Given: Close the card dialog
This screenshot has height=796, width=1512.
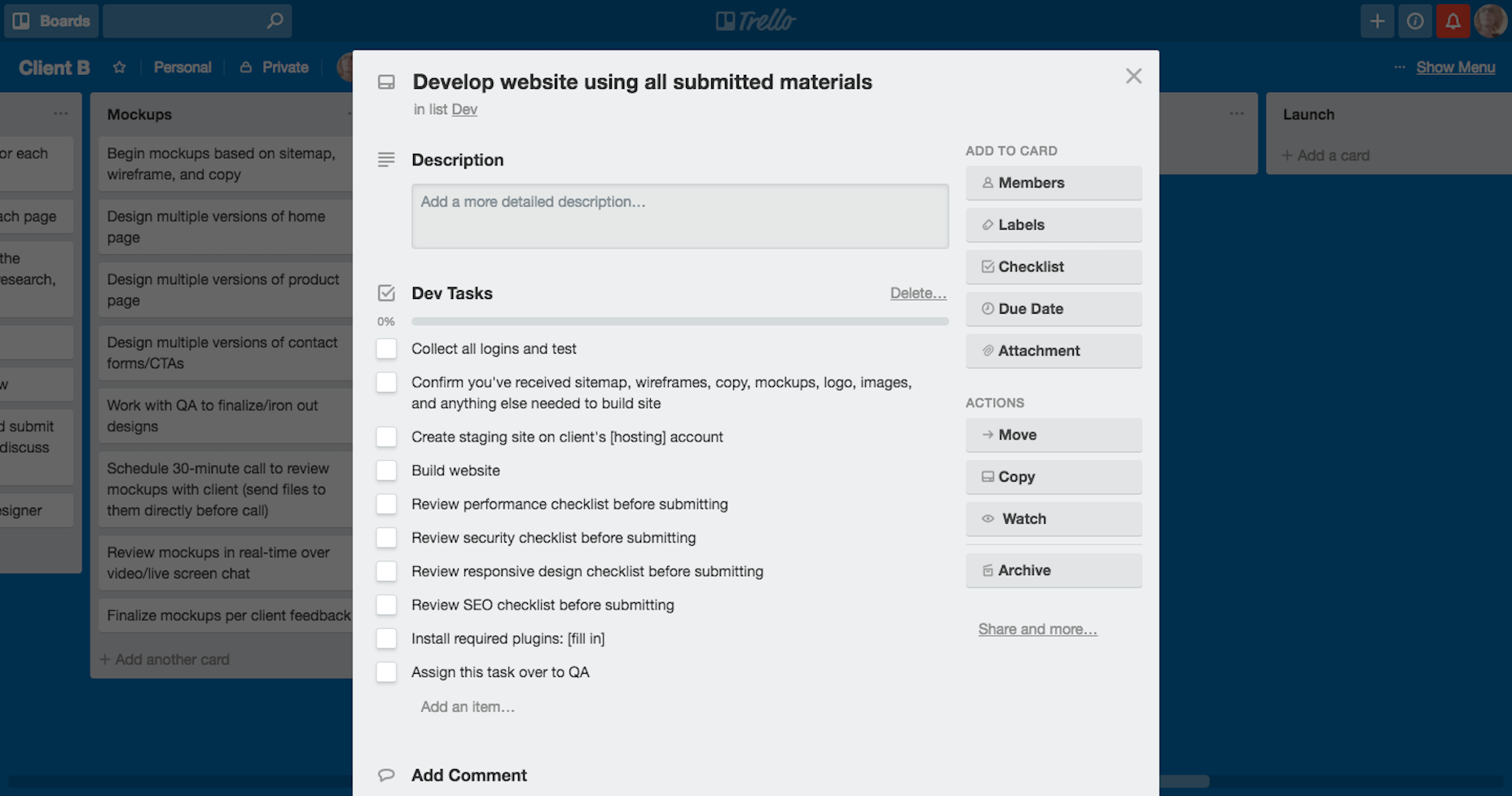Looking at the screenshot, I should tap(1133, 76).
